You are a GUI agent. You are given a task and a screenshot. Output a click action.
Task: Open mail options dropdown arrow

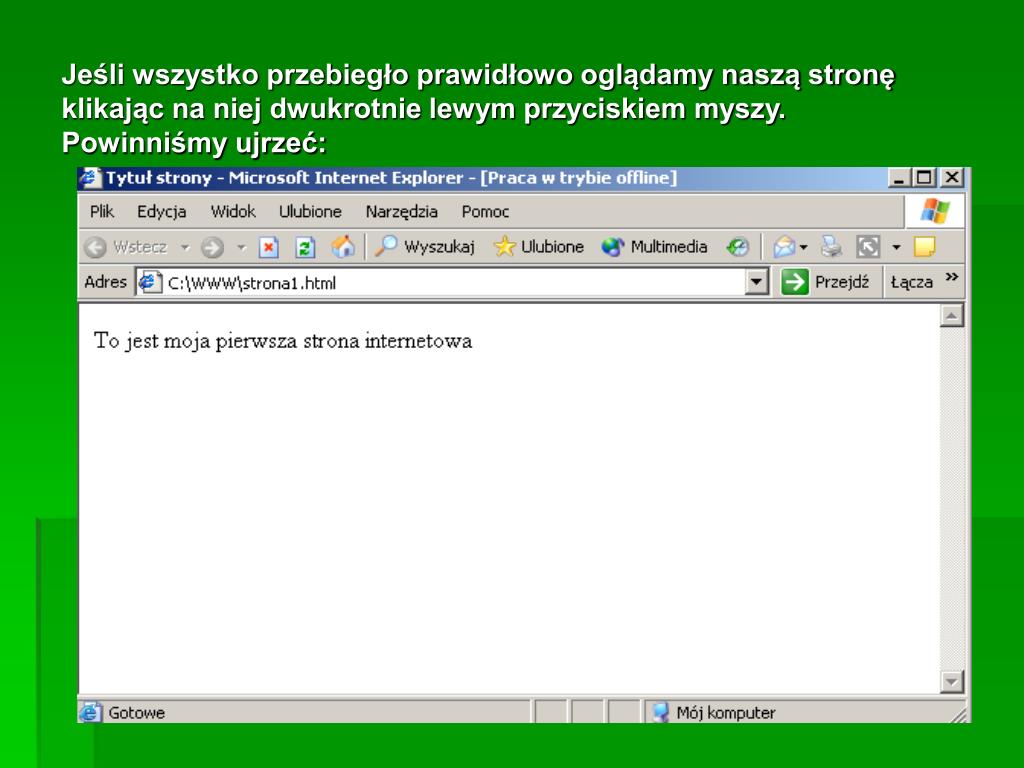click(804, 248)
